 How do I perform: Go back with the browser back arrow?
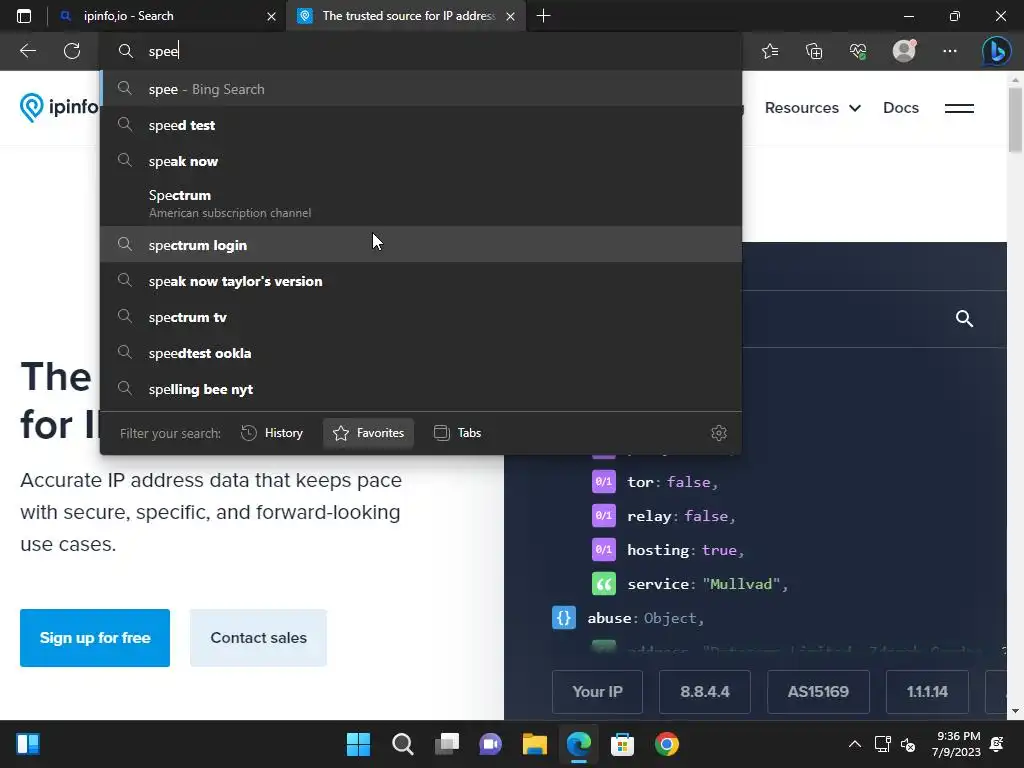click(x=28, y=51)
